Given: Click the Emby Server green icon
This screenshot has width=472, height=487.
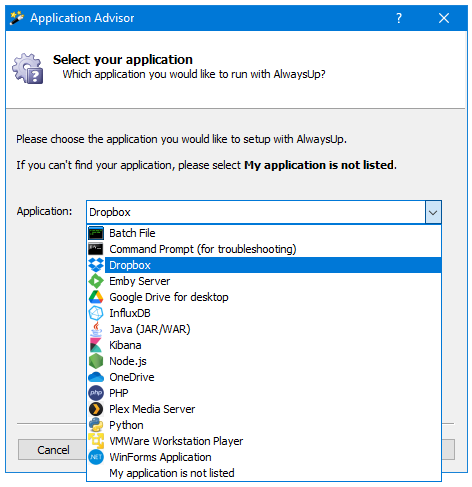Looking at the screenshot, I should point(96,281).
